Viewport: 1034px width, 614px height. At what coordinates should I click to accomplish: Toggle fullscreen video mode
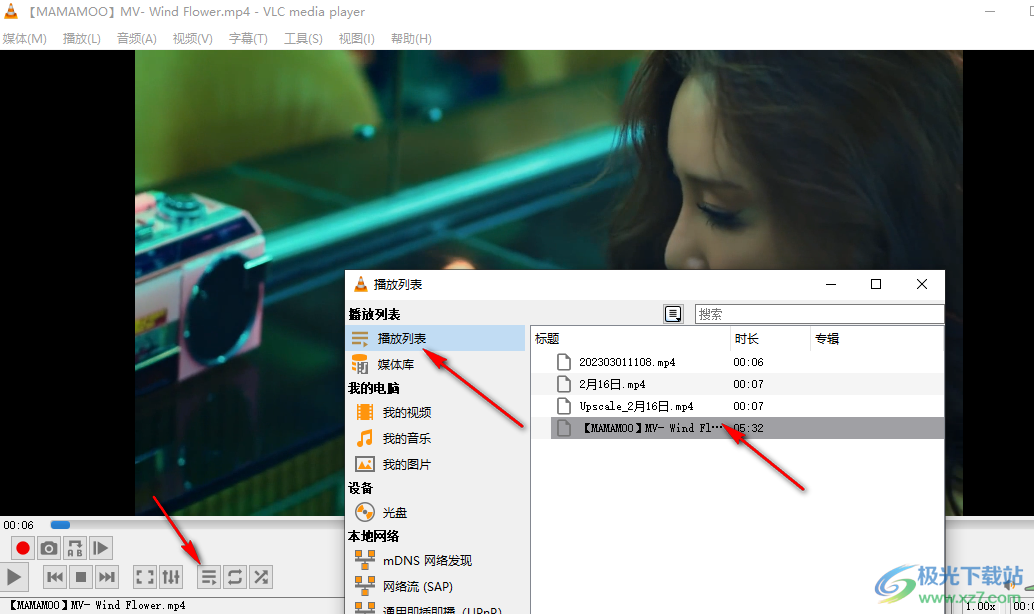point(144,577)
